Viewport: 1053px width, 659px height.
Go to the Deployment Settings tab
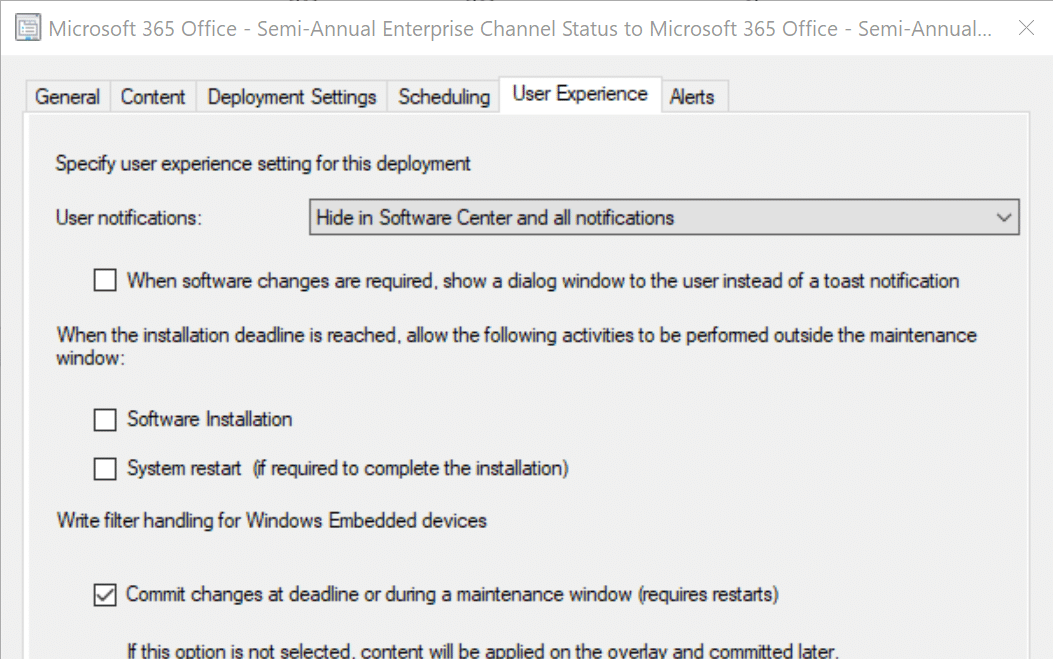[x=292, y=97]
